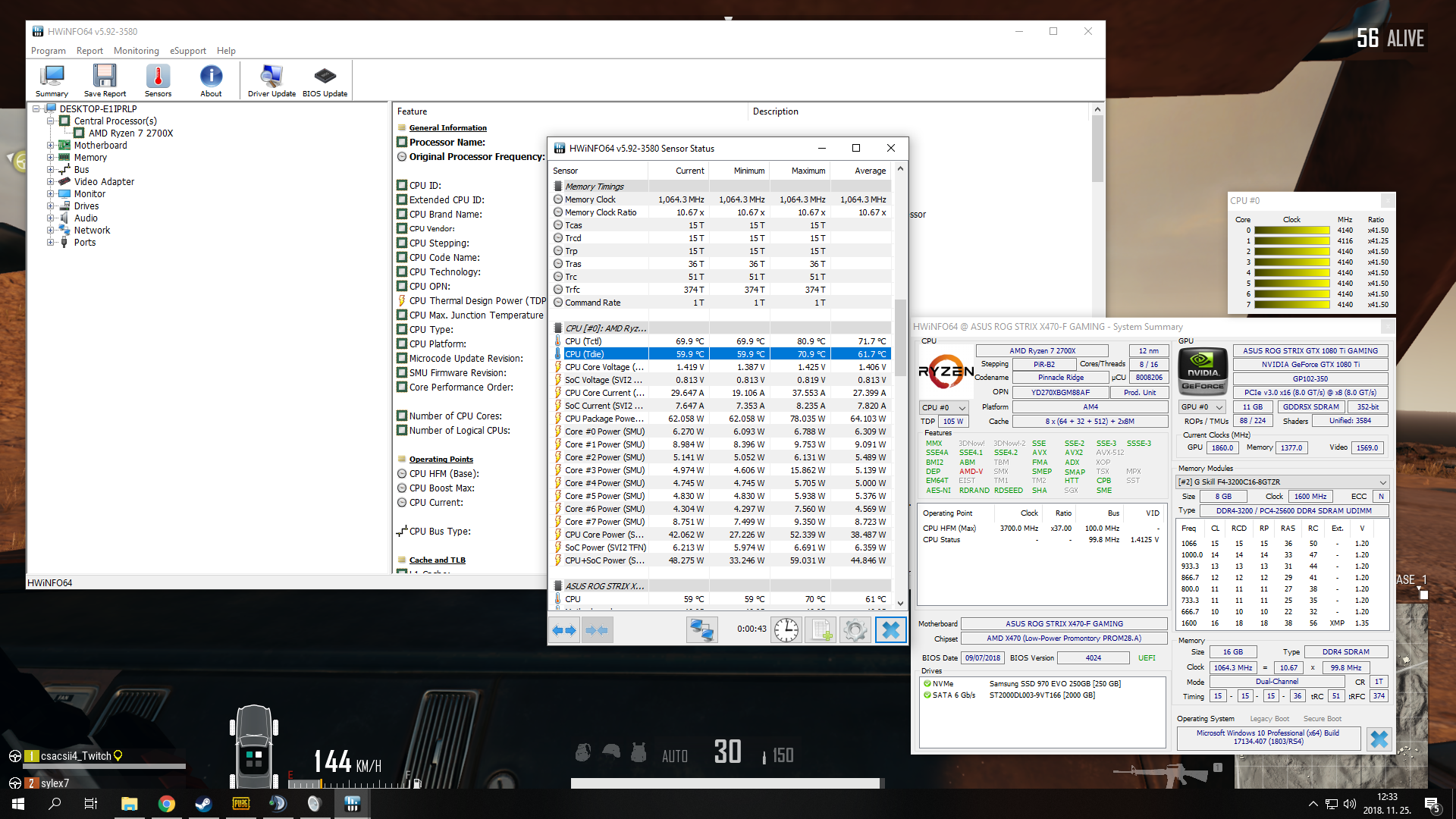The width and height of the screenshot is (1456, 819).
Task: Open the Help menu
Action: [226, 51]
